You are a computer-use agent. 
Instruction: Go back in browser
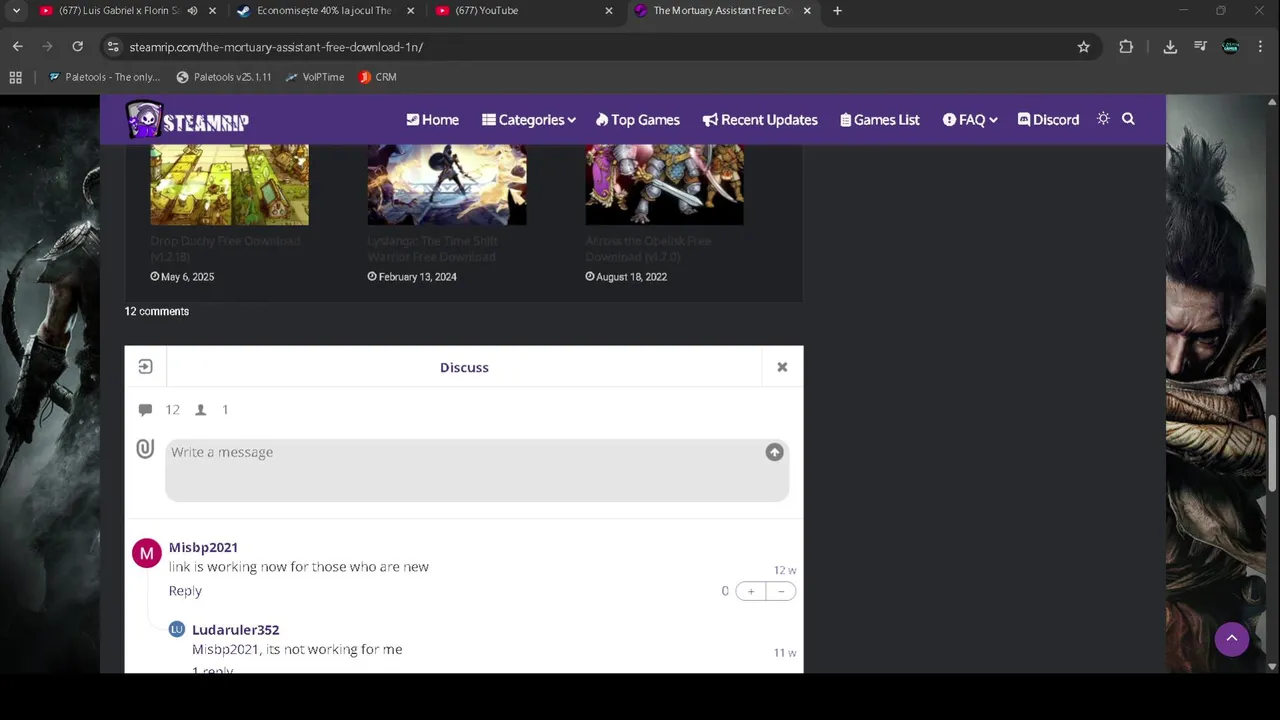pos(17,47)
